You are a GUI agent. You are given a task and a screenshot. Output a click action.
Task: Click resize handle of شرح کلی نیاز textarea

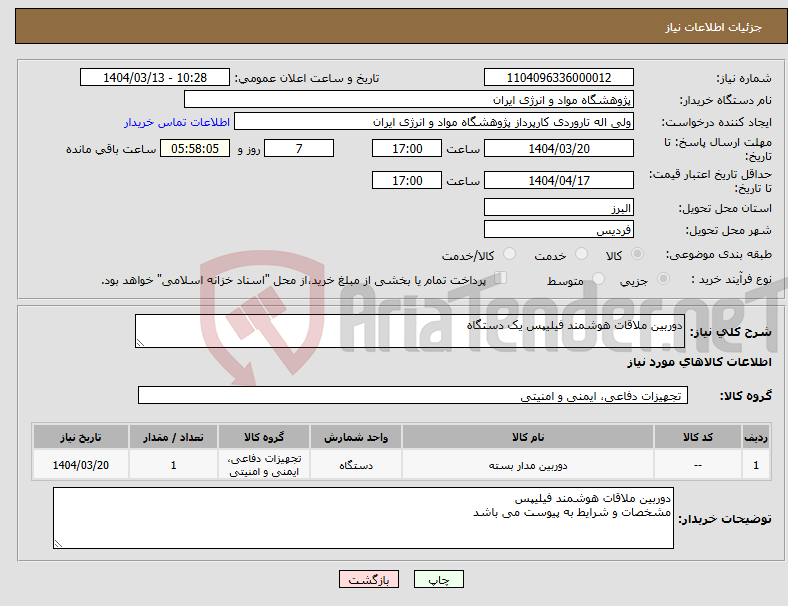140,343
